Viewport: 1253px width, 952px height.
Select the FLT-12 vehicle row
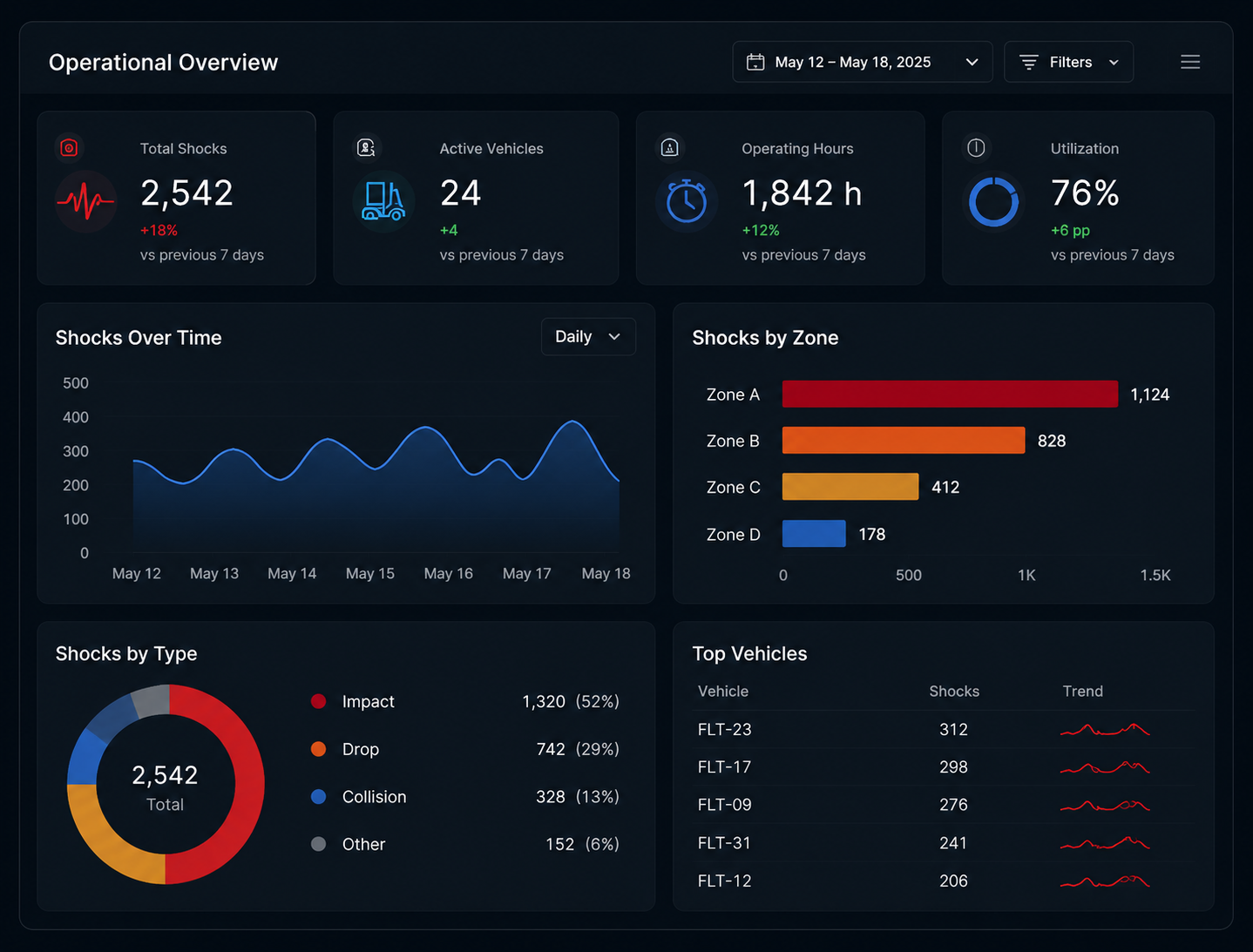(x=944, y=881)
